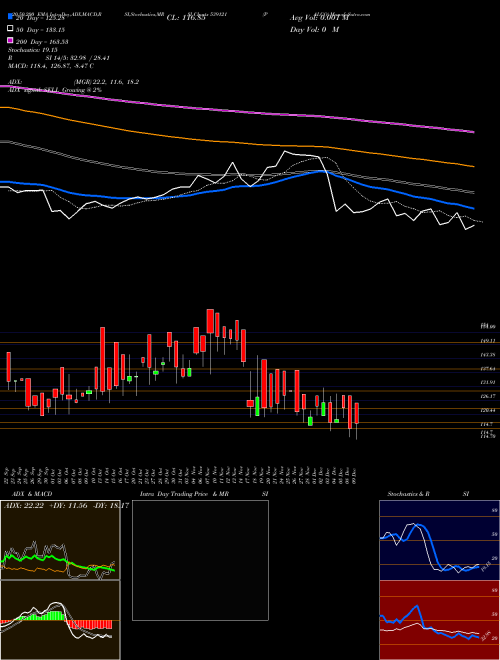The width and height of the screenshot is (500, 660).
Task: Click the magenta 200 Day legend swatch
Action: (x=10, y=40)
